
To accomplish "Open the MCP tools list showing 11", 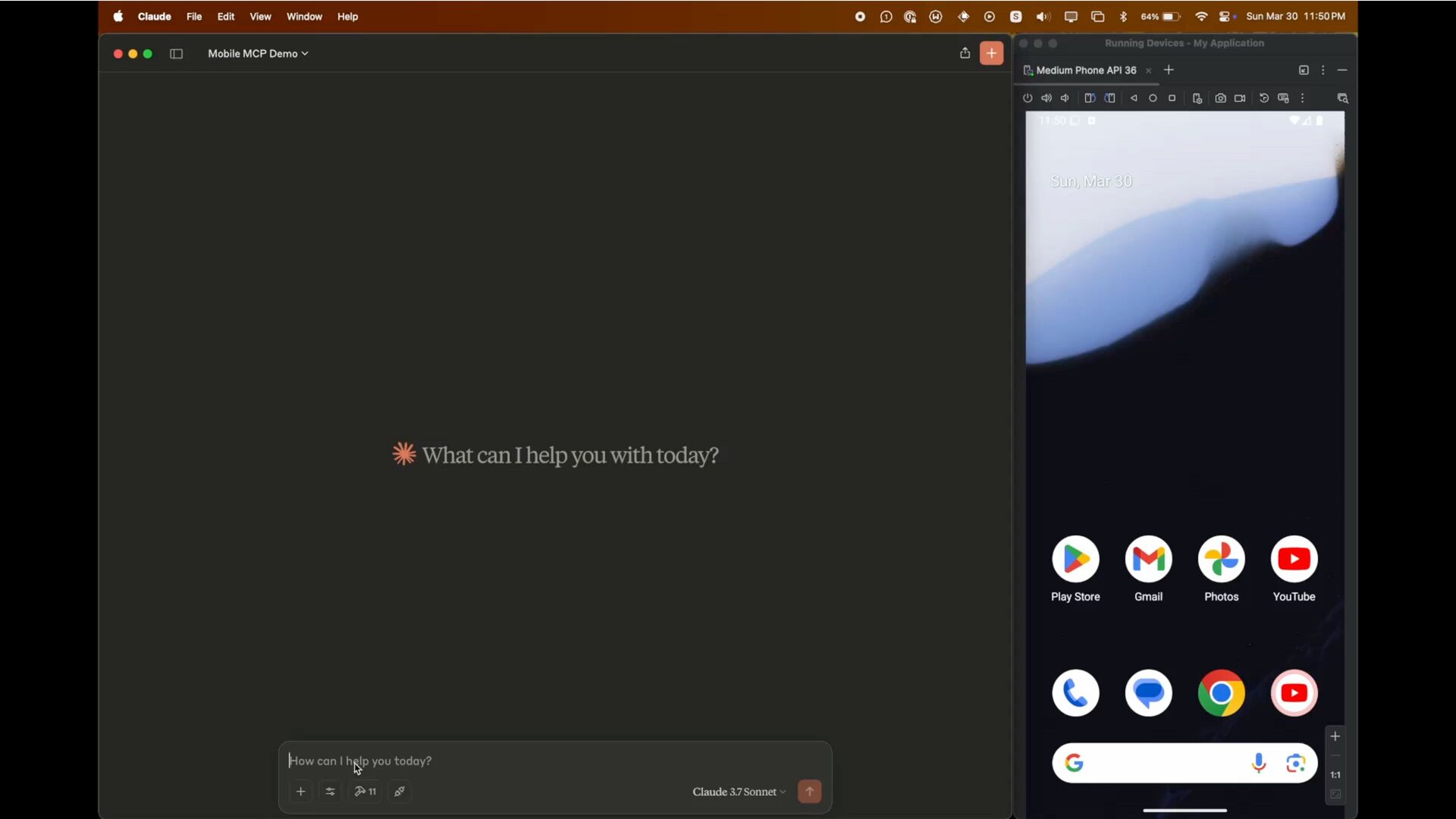I will pos(366,792).
